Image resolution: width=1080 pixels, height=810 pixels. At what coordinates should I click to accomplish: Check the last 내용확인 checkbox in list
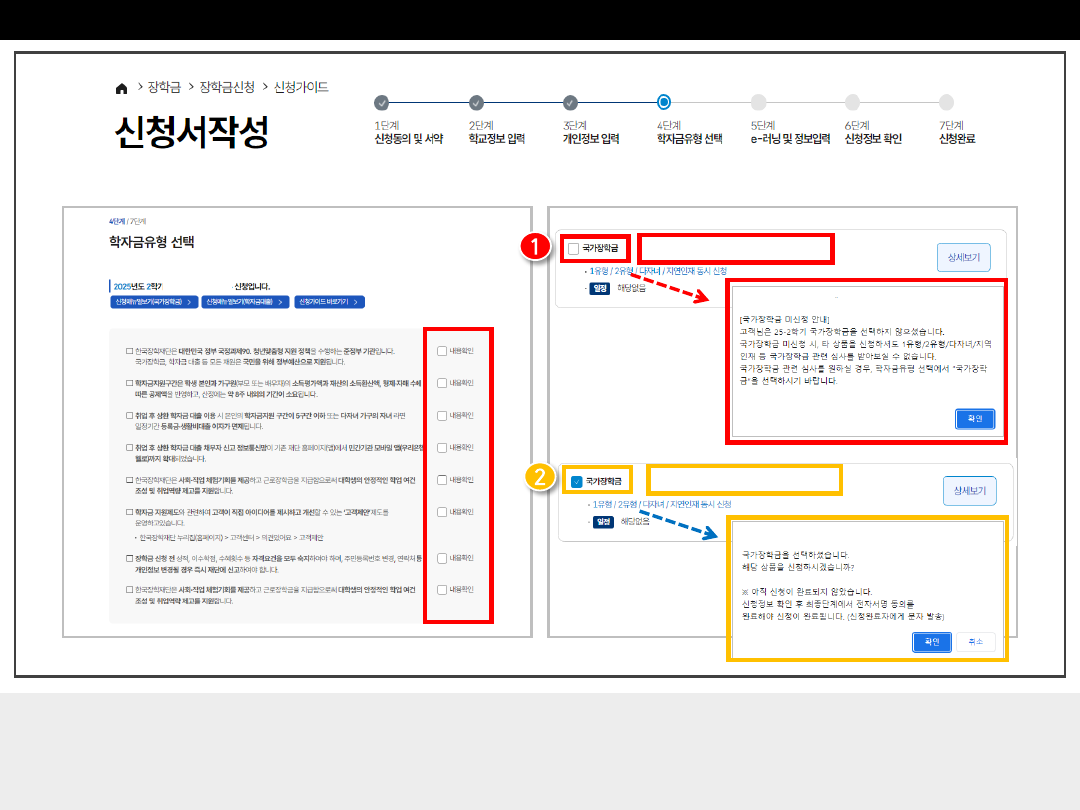442,590
